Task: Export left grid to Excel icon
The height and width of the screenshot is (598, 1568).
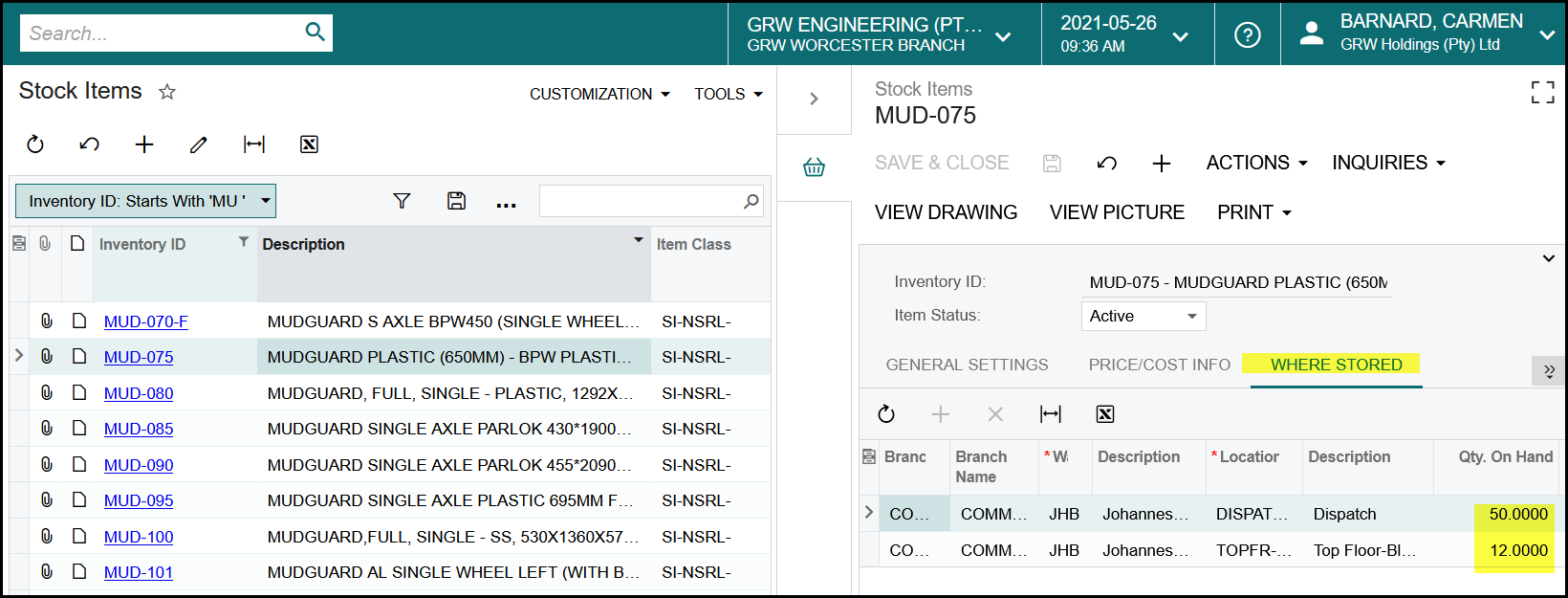Action: pyautogui.click(x=309, y=144)
